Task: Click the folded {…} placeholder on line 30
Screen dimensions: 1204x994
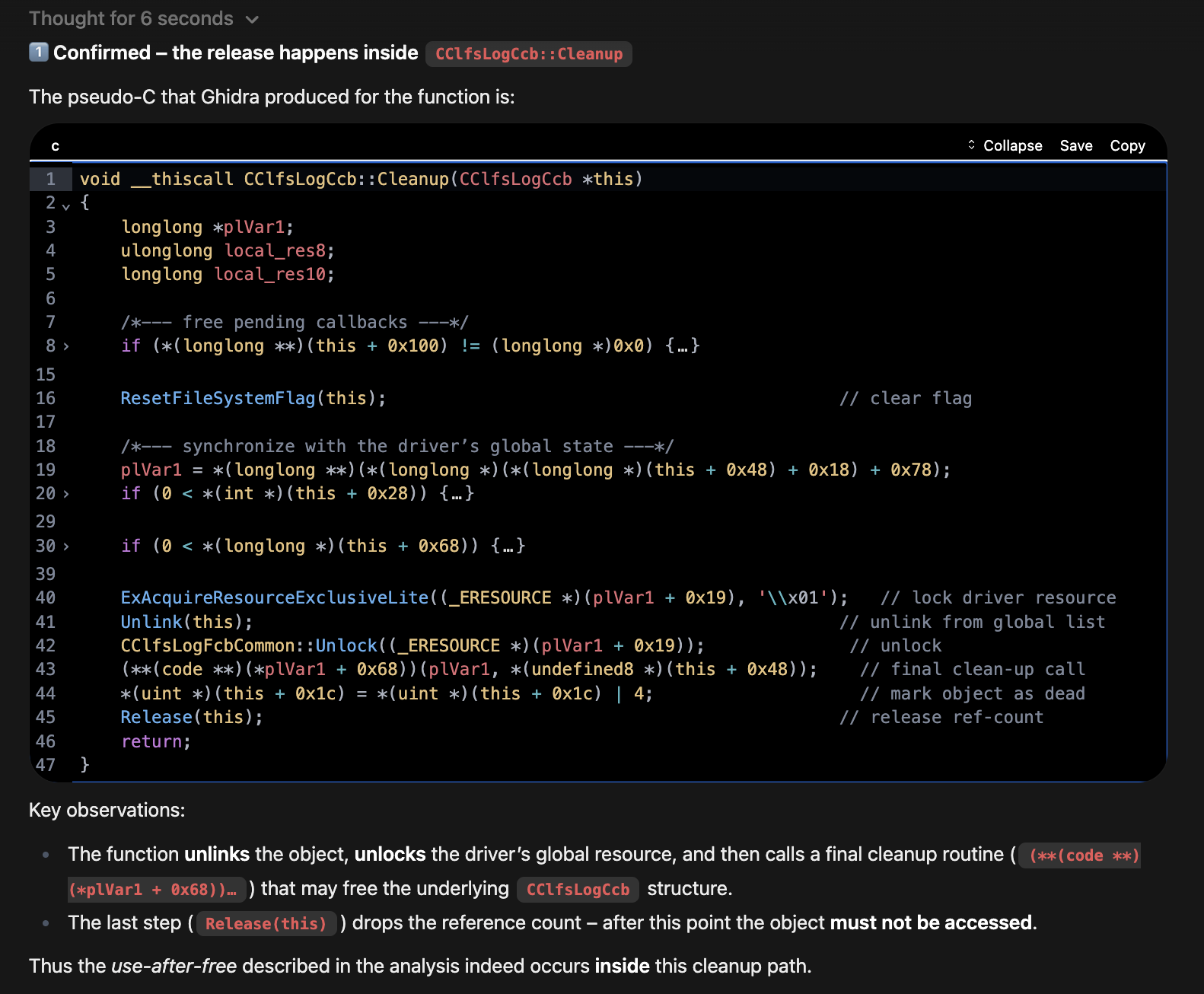Action: click(508, 546)
